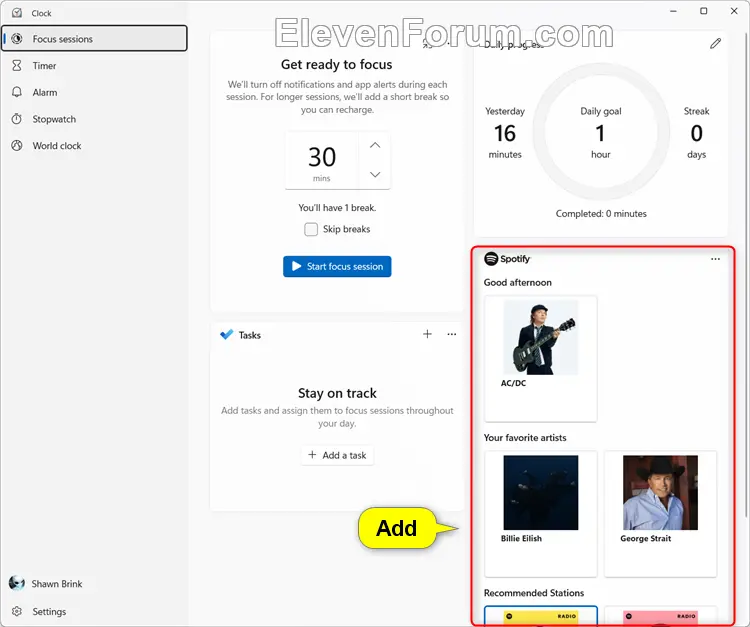750x627 pixels.
Task: Add a new task with the plus icon
Action: click(x=427, y=334)
